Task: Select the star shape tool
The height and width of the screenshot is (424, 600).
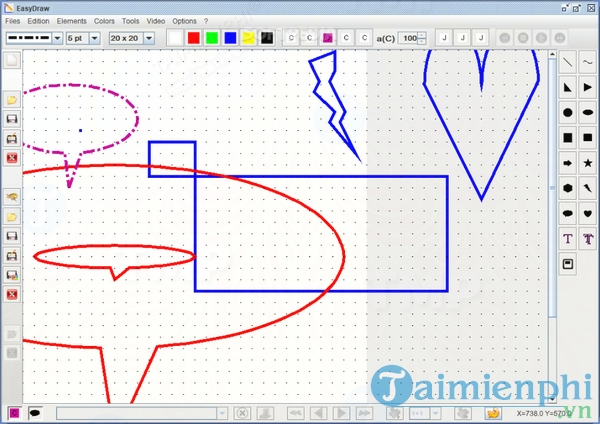Action: tap(588, 163)
